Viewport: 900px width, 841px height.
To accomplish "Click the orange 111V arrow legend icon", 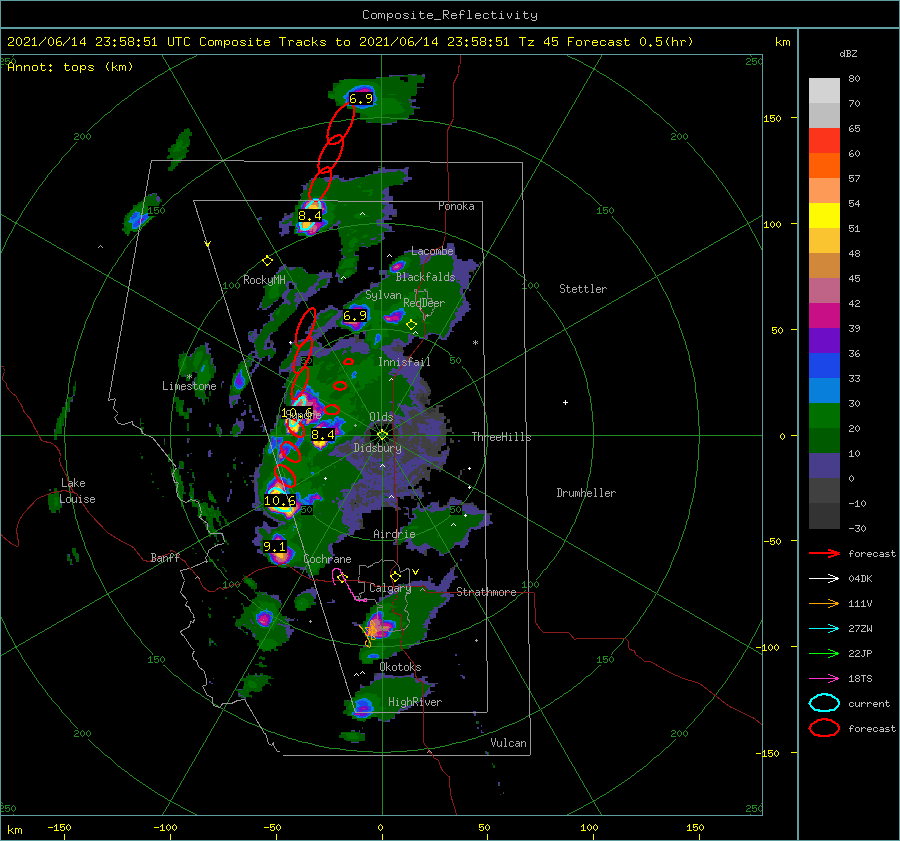I will point(824,603).
